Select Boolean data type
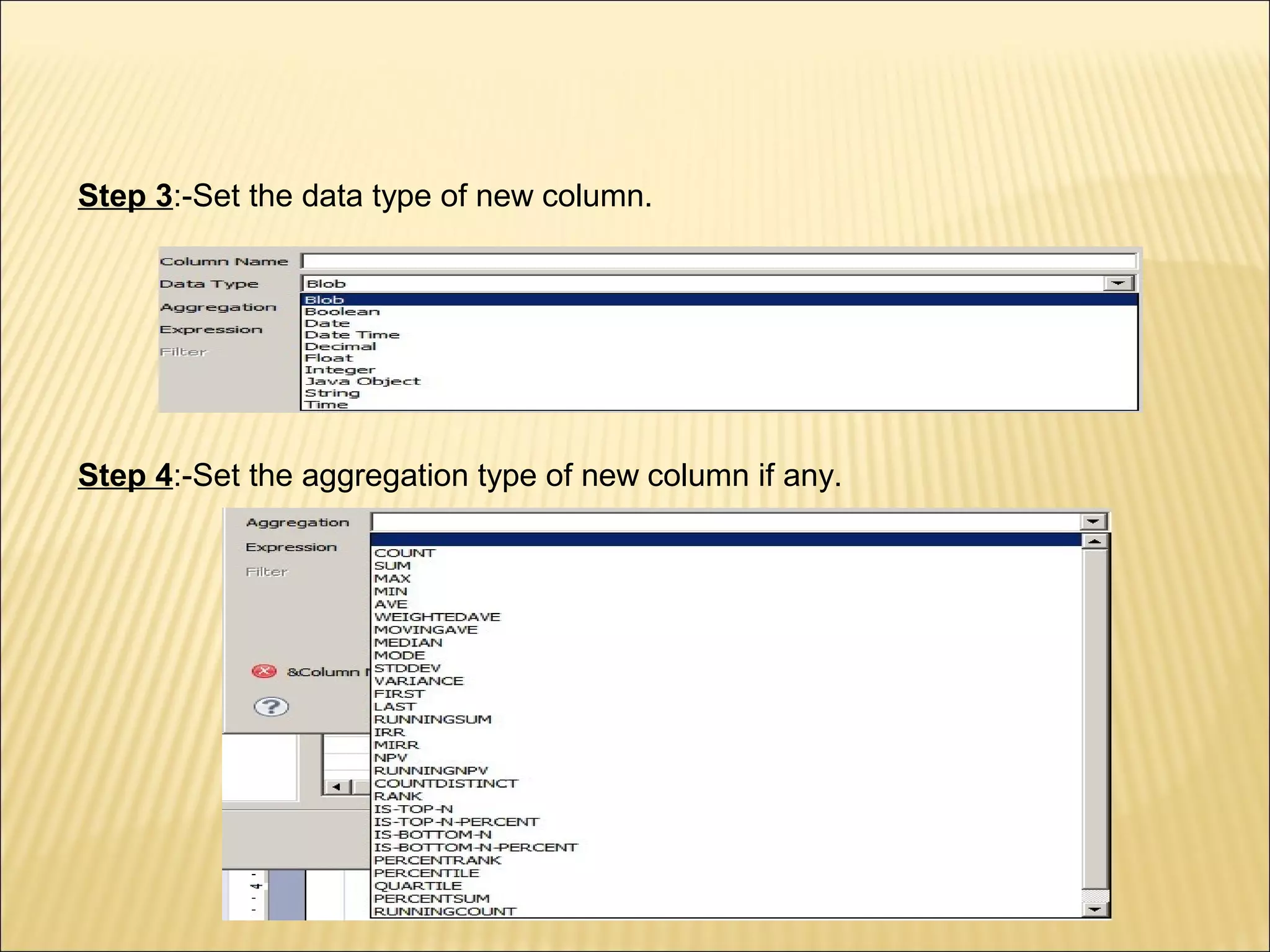 point(719,312)
